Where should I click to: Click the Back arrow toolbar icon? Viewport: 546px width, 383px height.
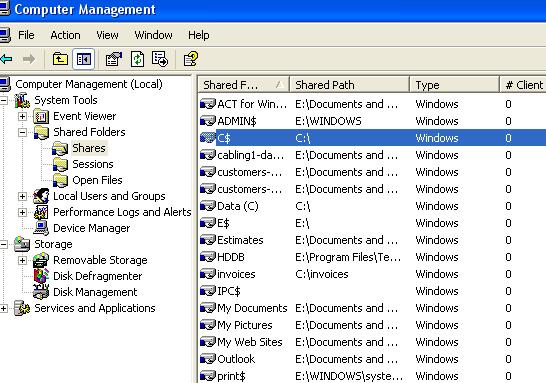coord(6,59)
